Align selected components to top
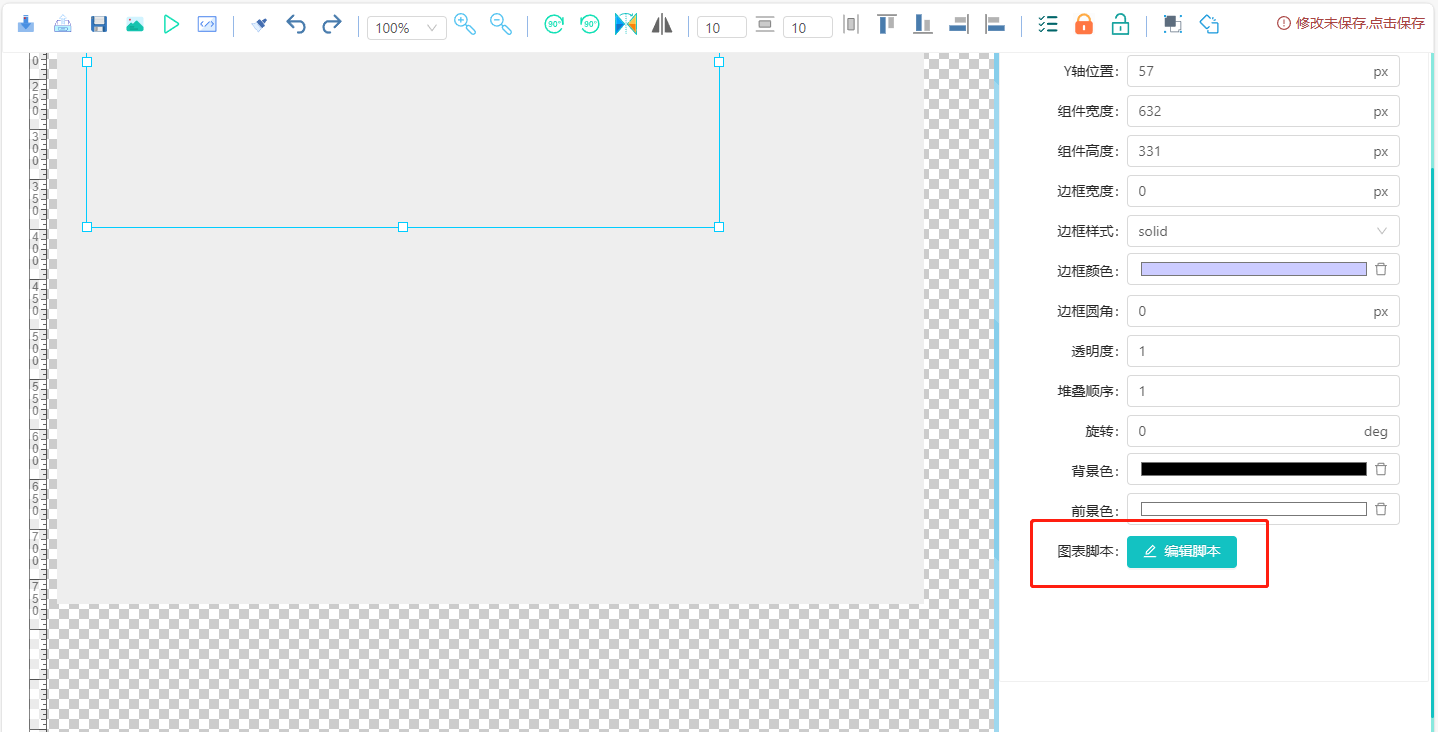Image resolution: width=1438 pixels, height=732 pixels. click(x=887, y=24)
